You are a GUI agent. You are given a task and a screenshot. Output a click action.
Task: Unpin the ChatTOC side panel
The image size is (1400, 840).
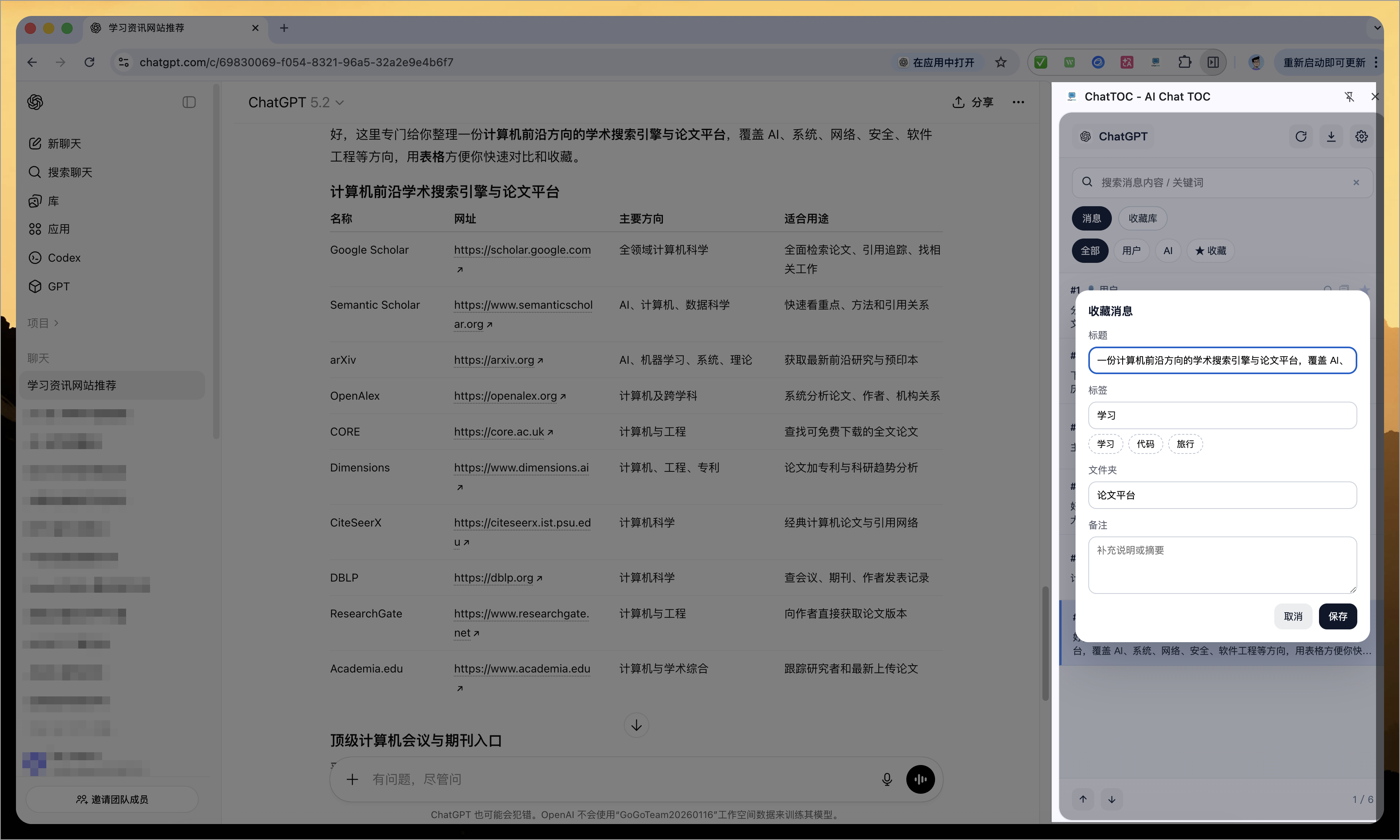1350,97
